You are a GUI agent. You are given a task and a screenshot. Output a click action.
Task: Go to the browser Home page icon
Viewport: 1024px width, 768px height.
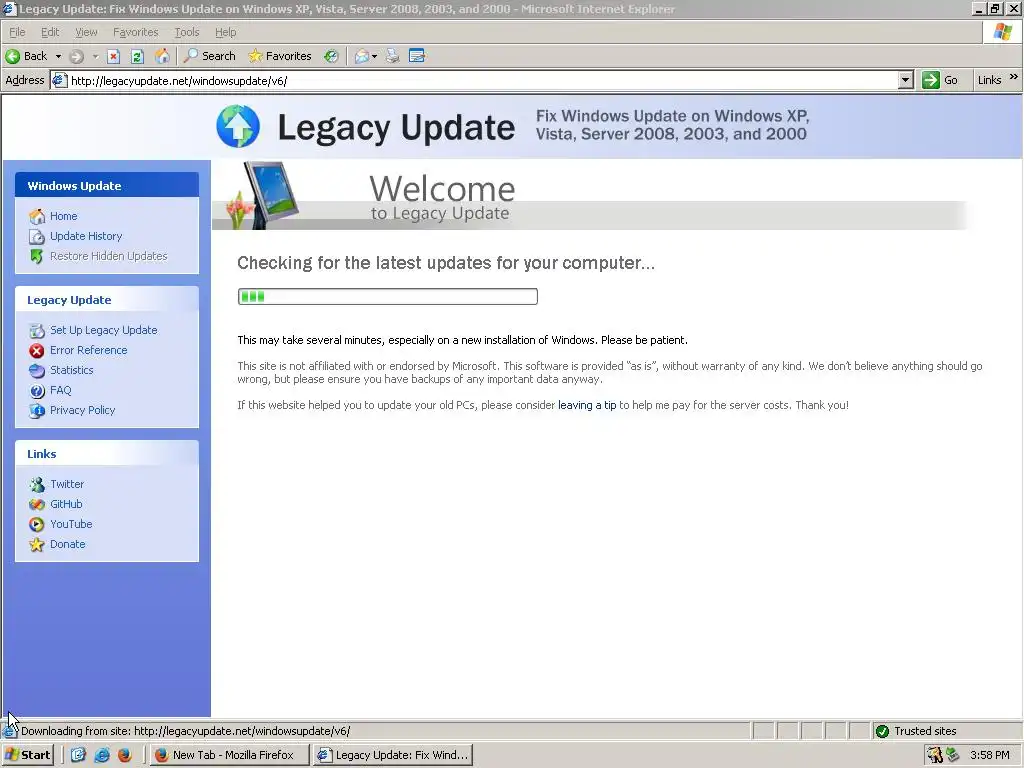pos(162,56)
